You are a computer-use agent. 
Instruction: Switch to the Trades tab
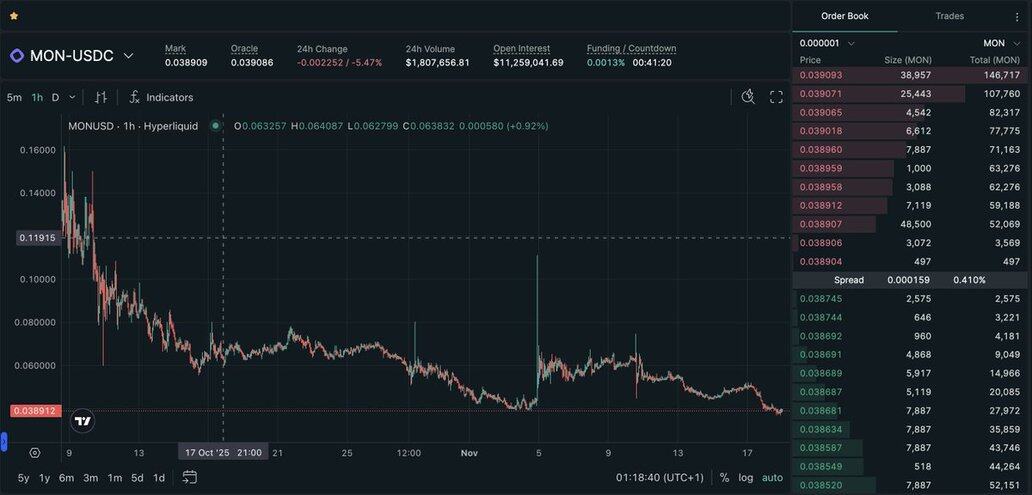pos(949,16)
